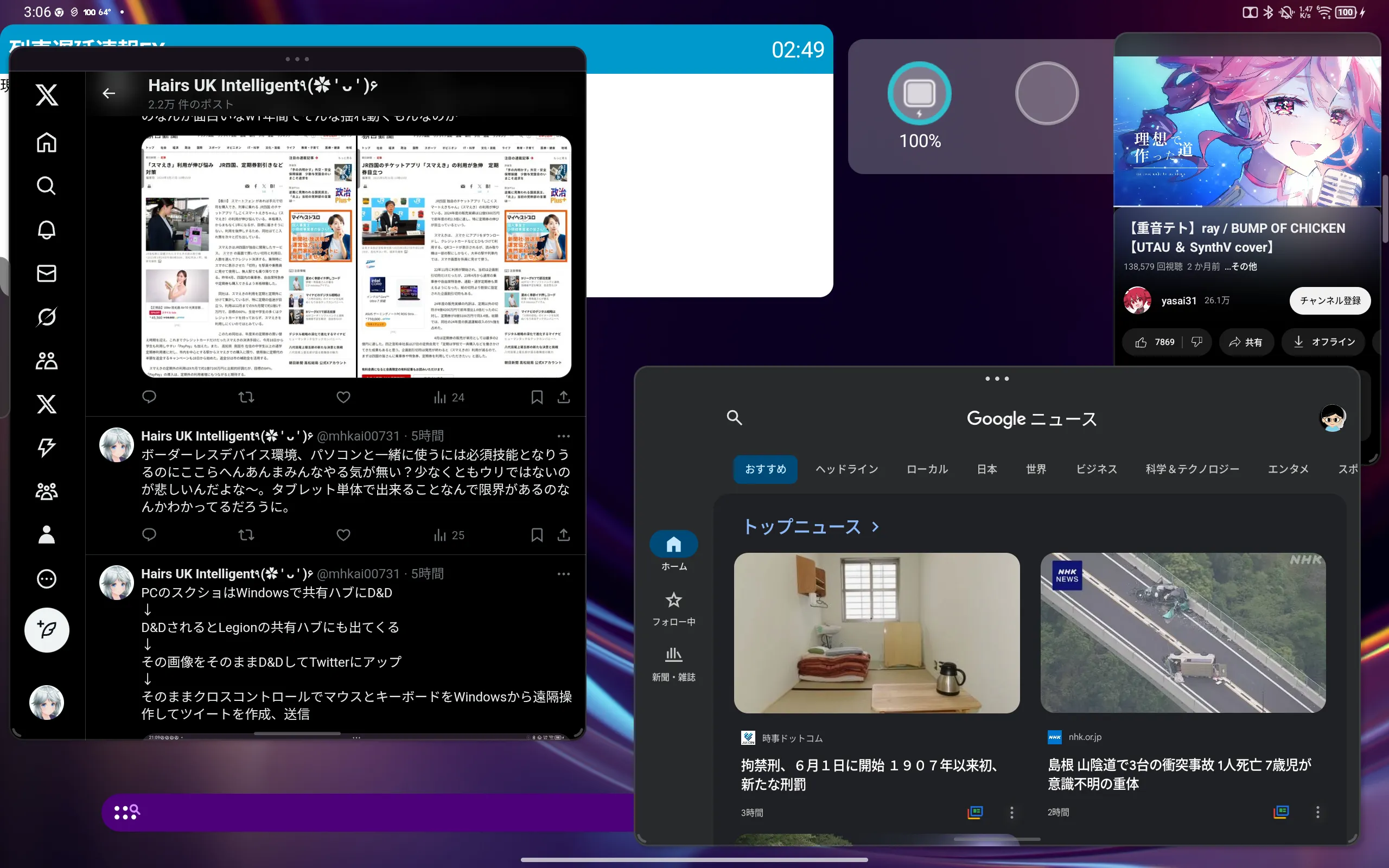The height and width of the screenshot is (868, 1389).
Task: Open Profile icon in X sidebar
Action: tap(47, 535)
